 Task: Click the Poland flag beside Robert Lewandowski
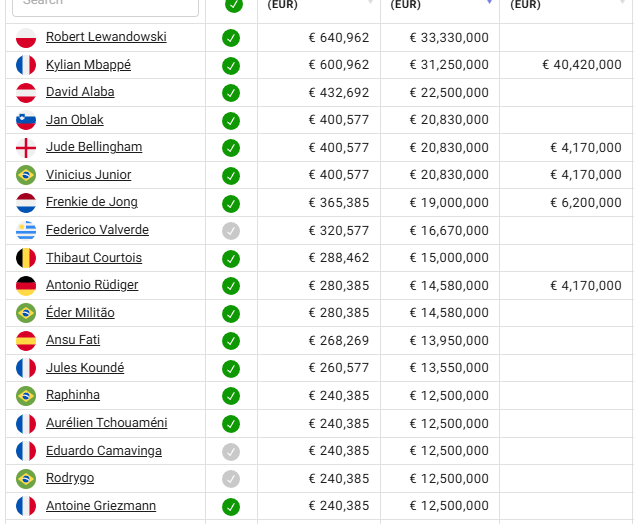click(x=26, y=38)
